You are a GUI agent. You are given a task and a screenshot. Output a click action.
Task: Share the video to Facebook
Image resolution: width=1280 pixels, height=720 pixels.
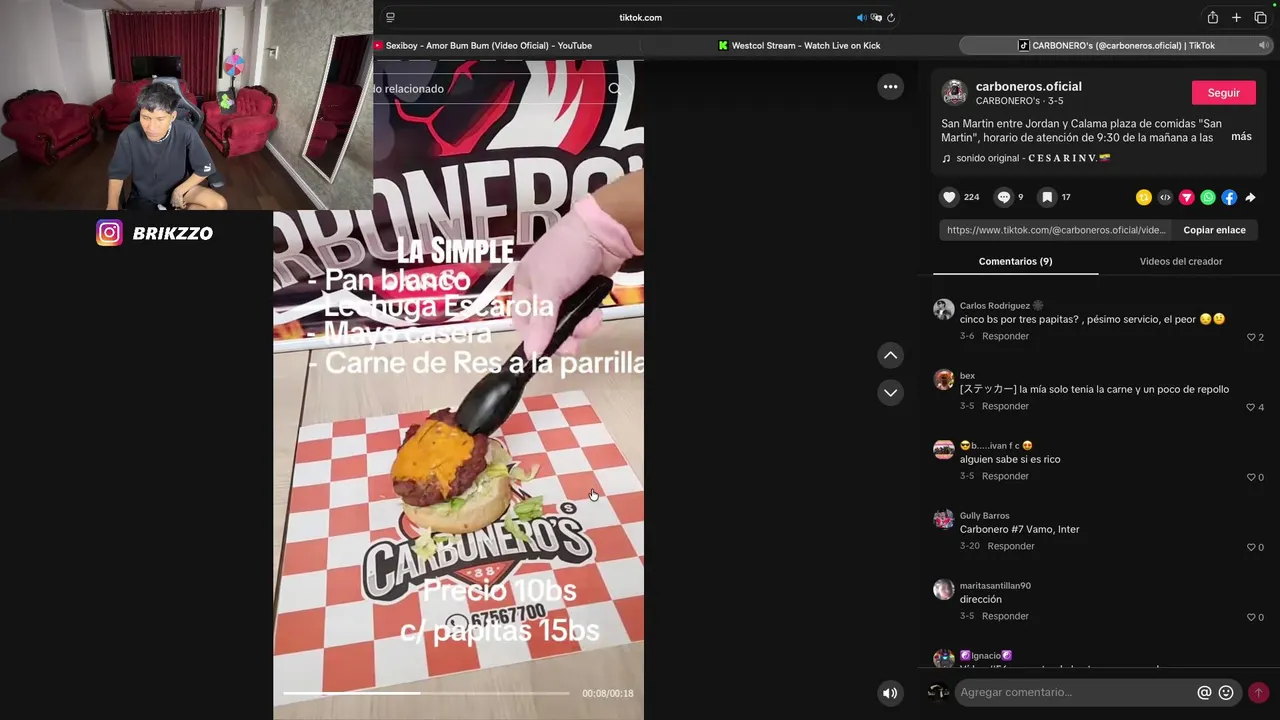[x=1229, y=198]
